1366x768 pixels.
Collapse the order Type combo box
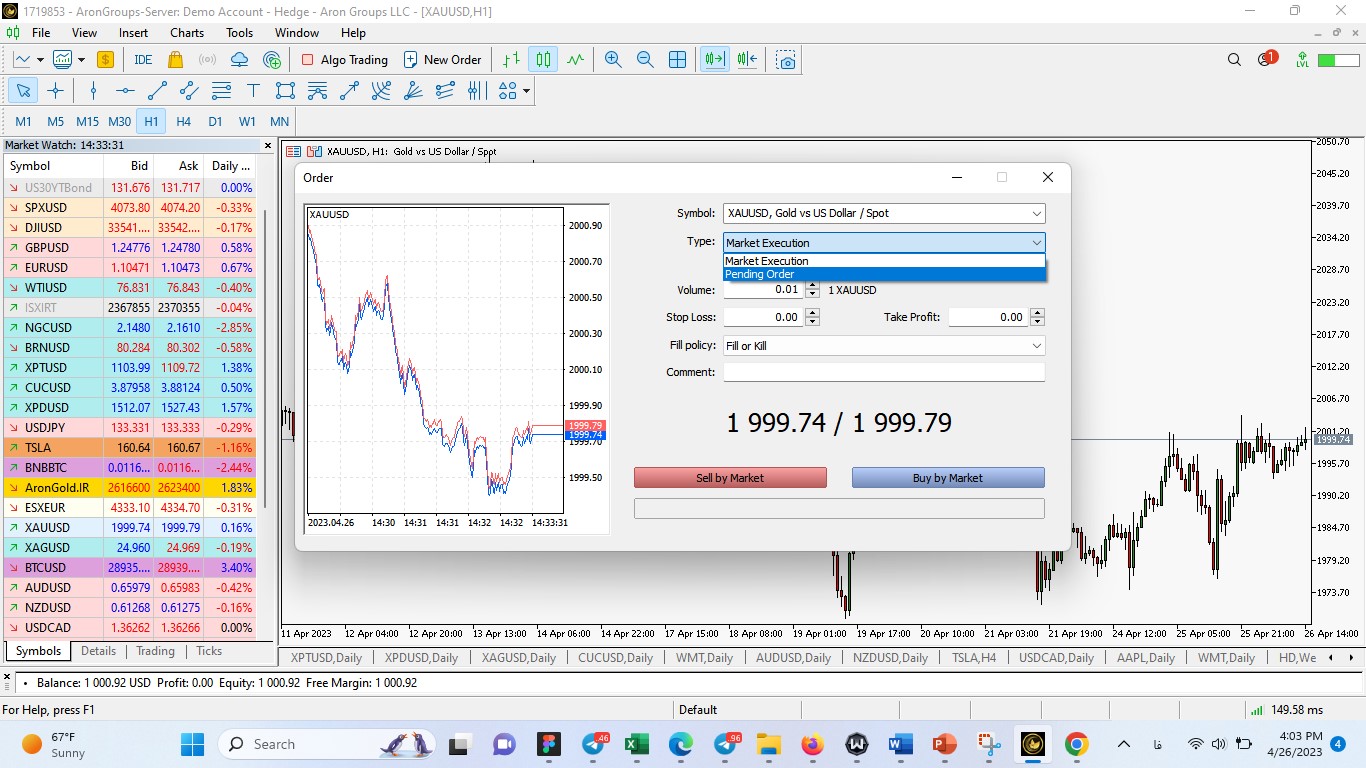coord(884,243)
